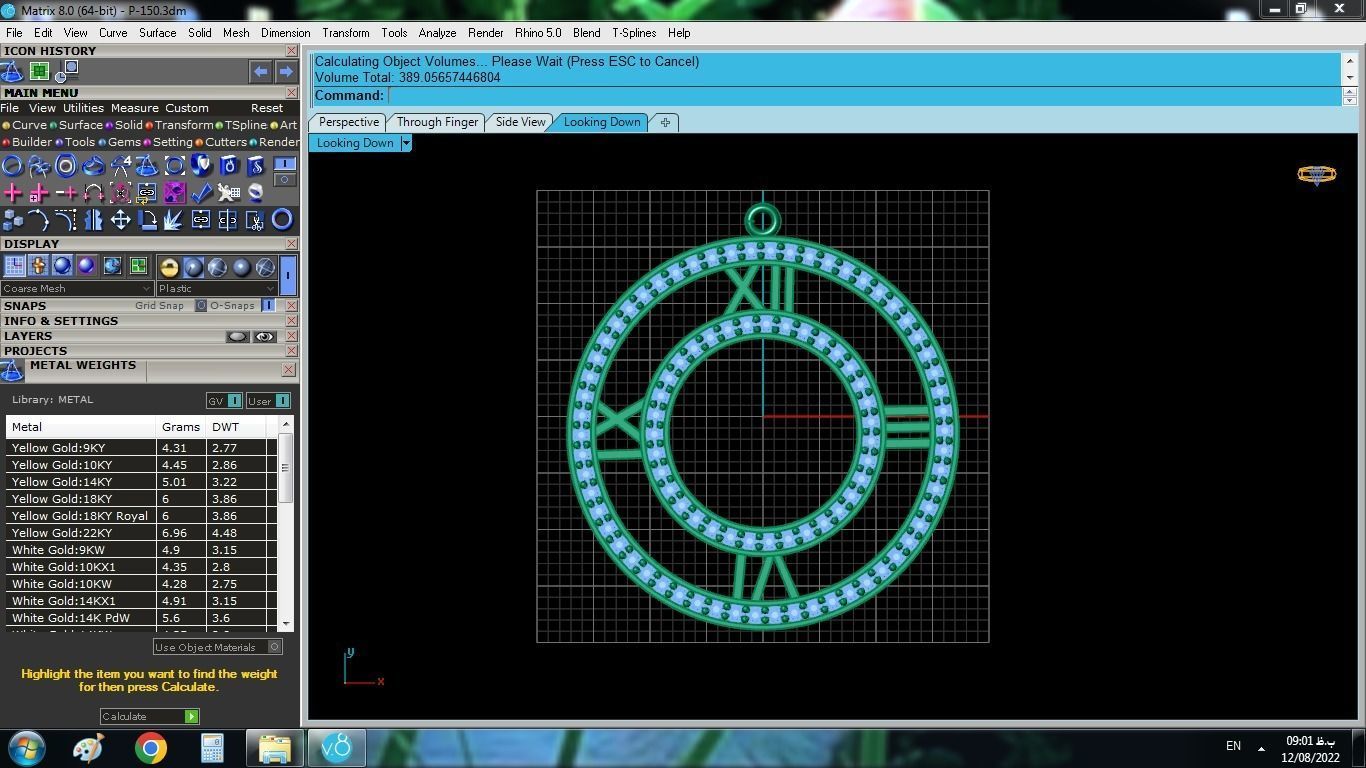1366x768 pixels.
Task: Click the purple rendered sphere display icon
Action: tap(86, 266)
